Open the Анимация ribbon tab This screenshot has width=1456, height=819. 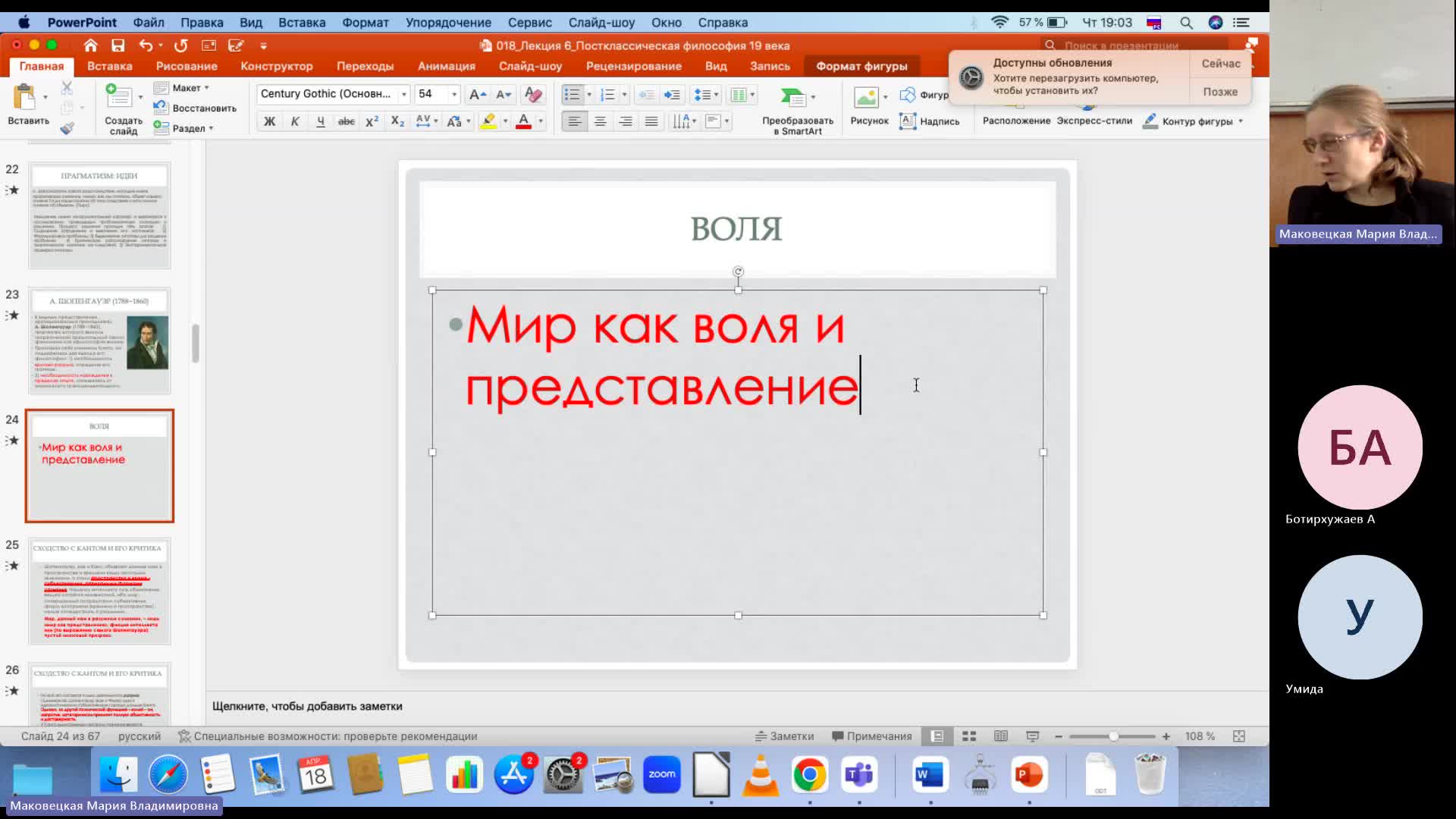447,66
